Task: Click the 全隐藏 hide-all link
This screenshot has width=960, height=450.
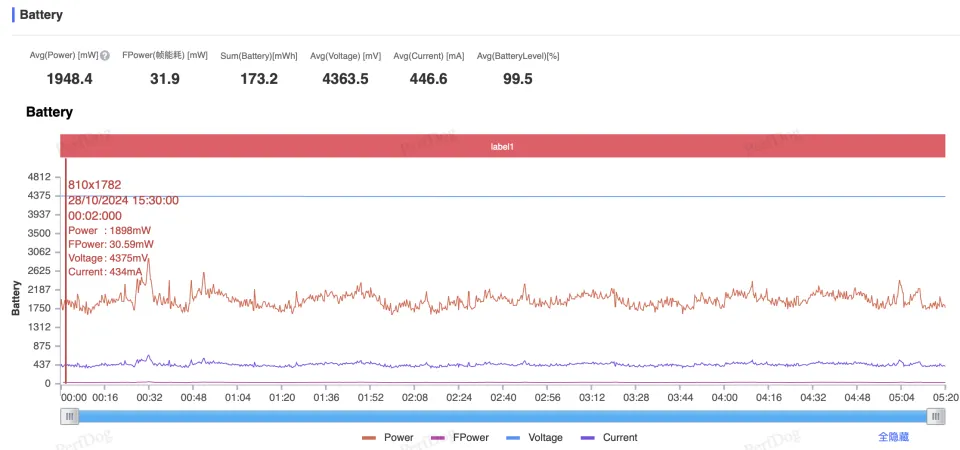Action: [893, 437]
